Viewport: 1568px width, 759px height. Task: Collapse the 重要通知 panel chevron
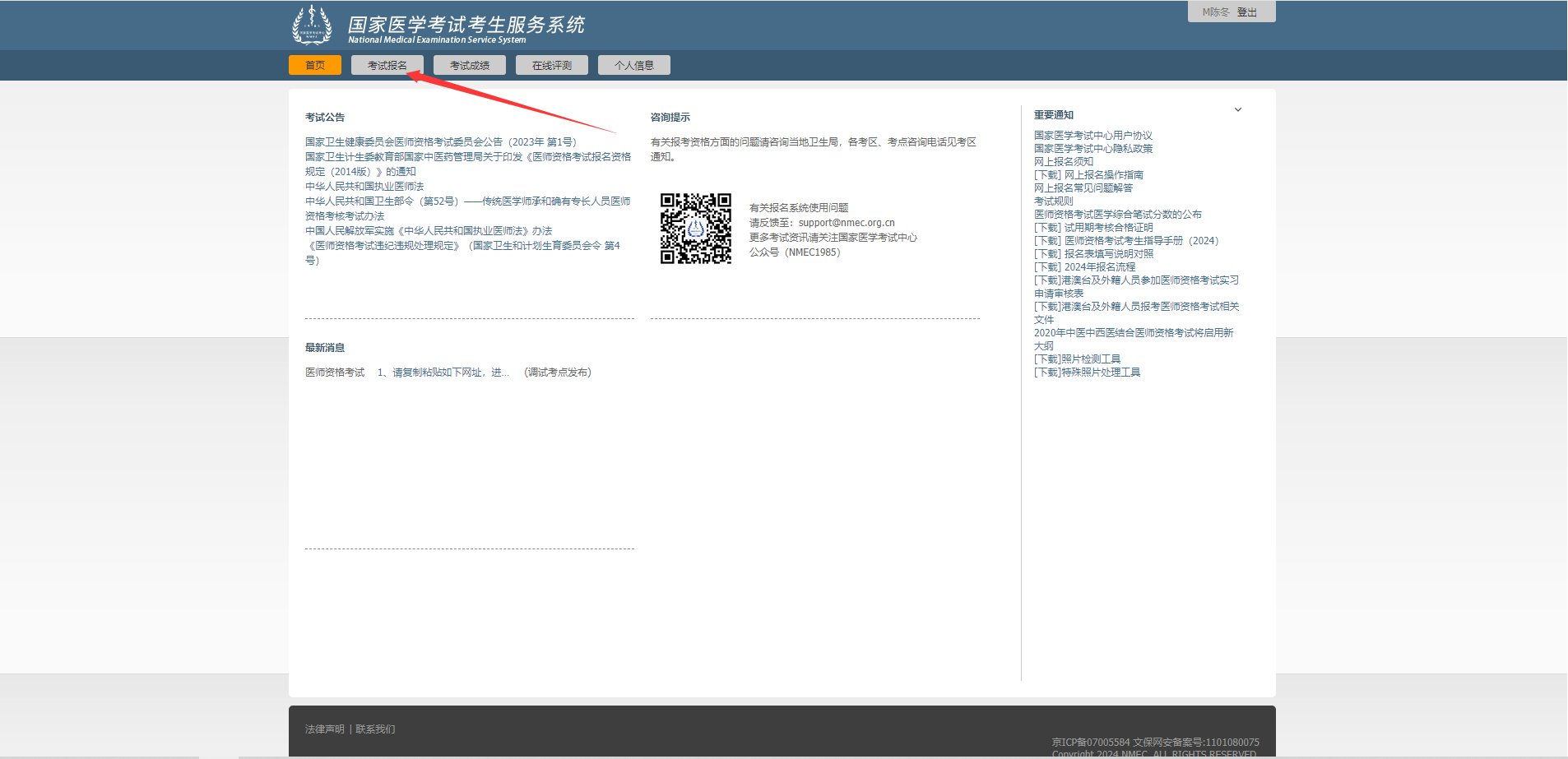click(1237, 110)
